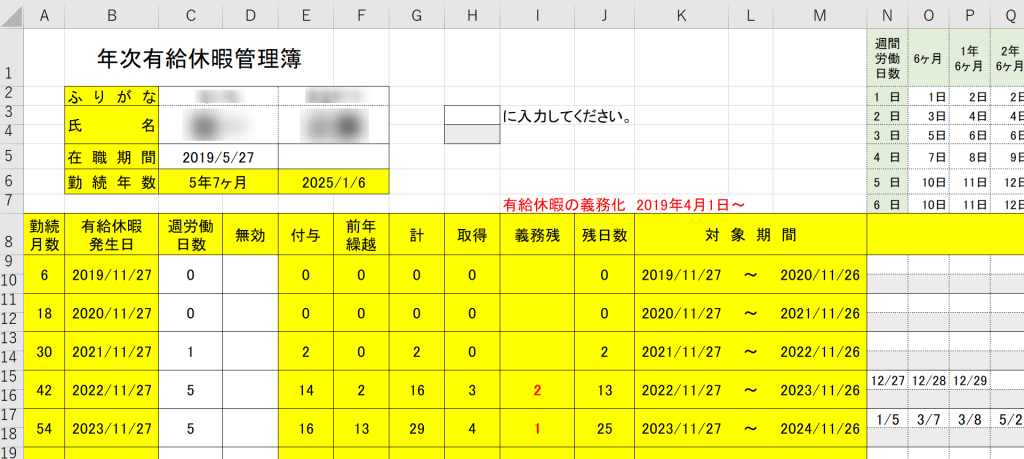Image resolution: width=1024 pixels, height=459 pixels.
Task: Click the white sample input box
Action: (472, 115)
